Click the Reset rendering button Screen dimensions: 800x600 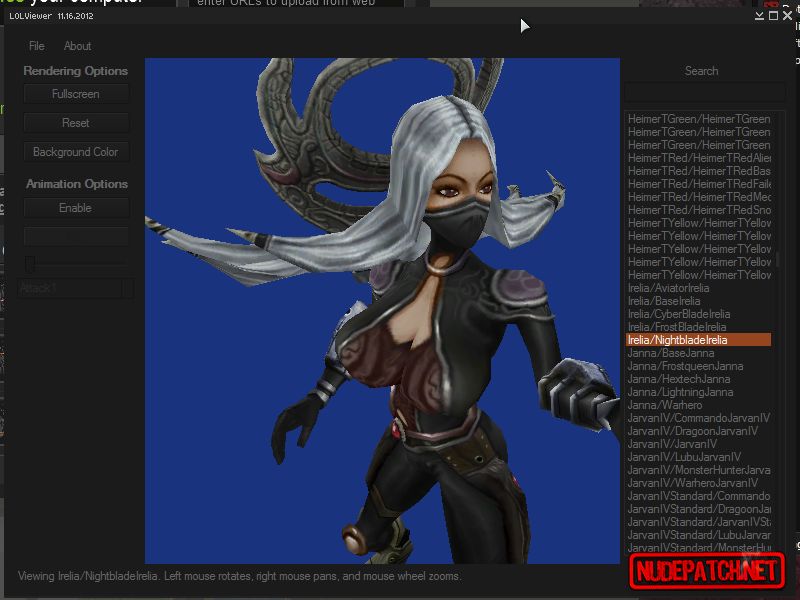click(76, 123)
